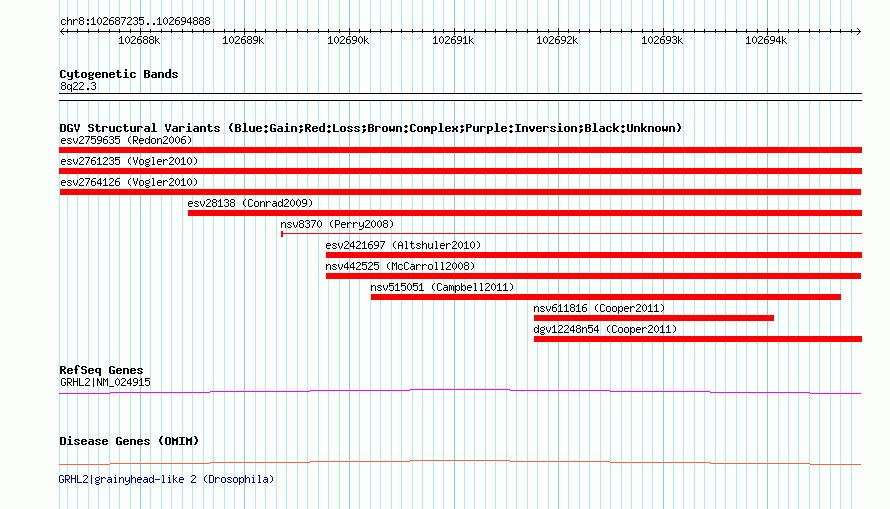Click the 102690k ruler tick label
Image resolution: width=890 pixels, height=509 pixels.
click(x=348, y=40)
